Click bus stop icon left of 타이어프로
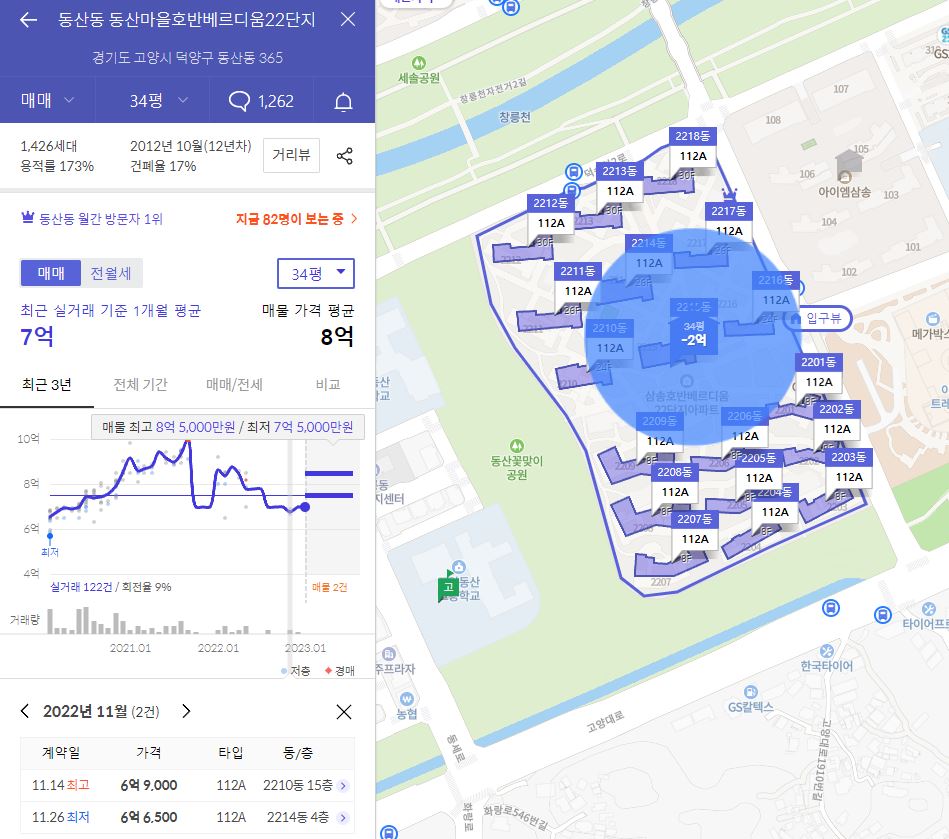 pyautogui.click(x=883, y=615)
